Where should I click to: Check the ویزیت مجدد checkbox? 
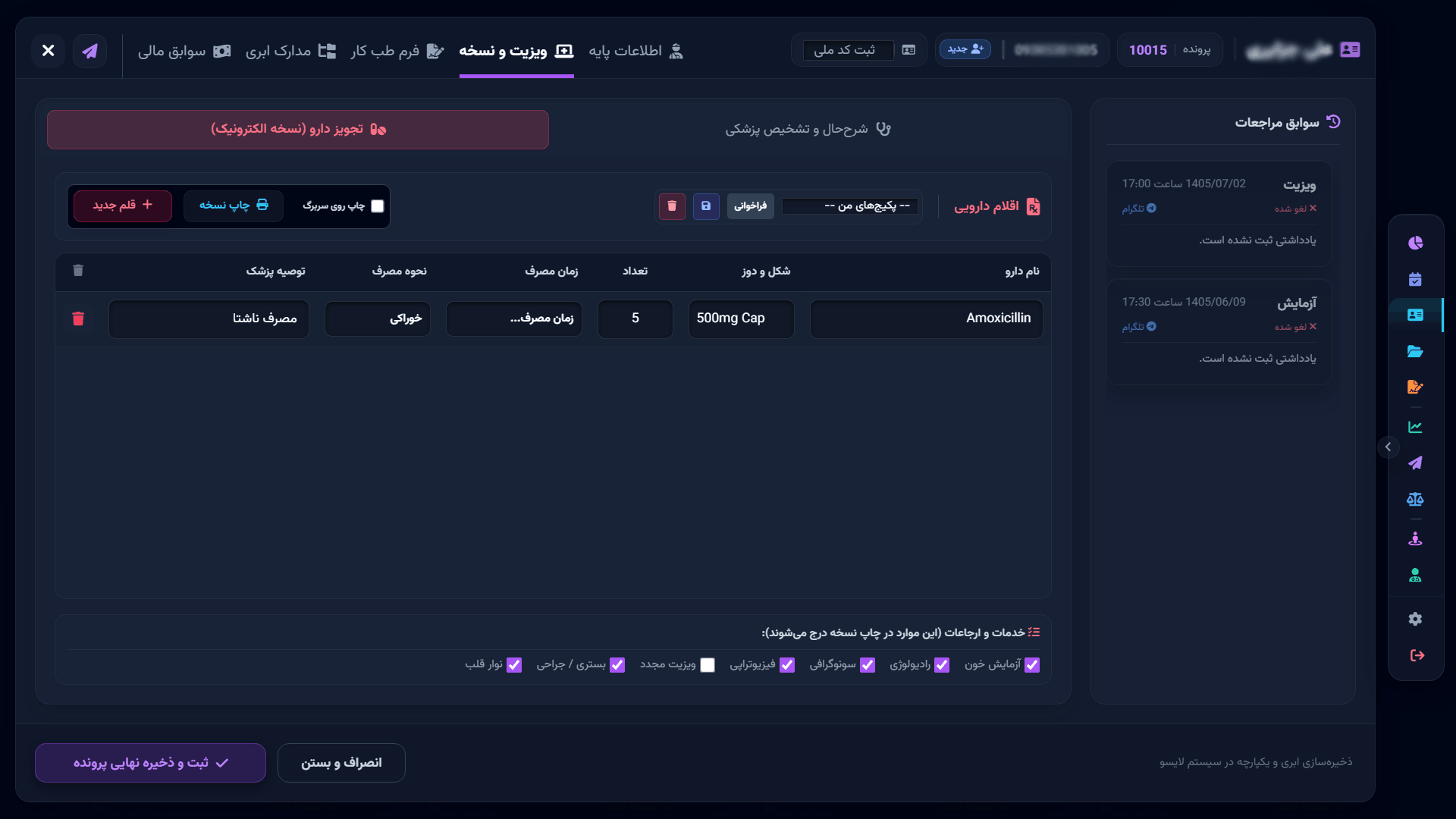coord(708,665)
